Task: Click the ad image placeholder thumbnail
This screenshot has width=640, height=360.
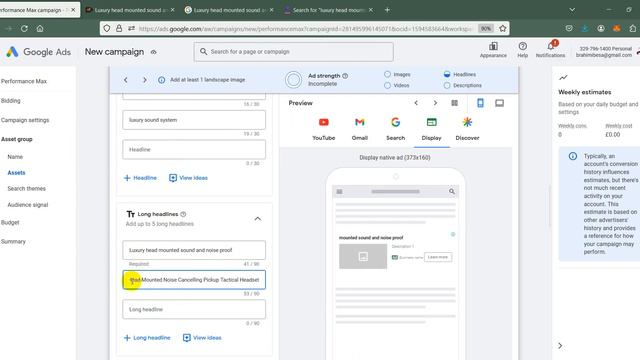Action: coord(363,256)
